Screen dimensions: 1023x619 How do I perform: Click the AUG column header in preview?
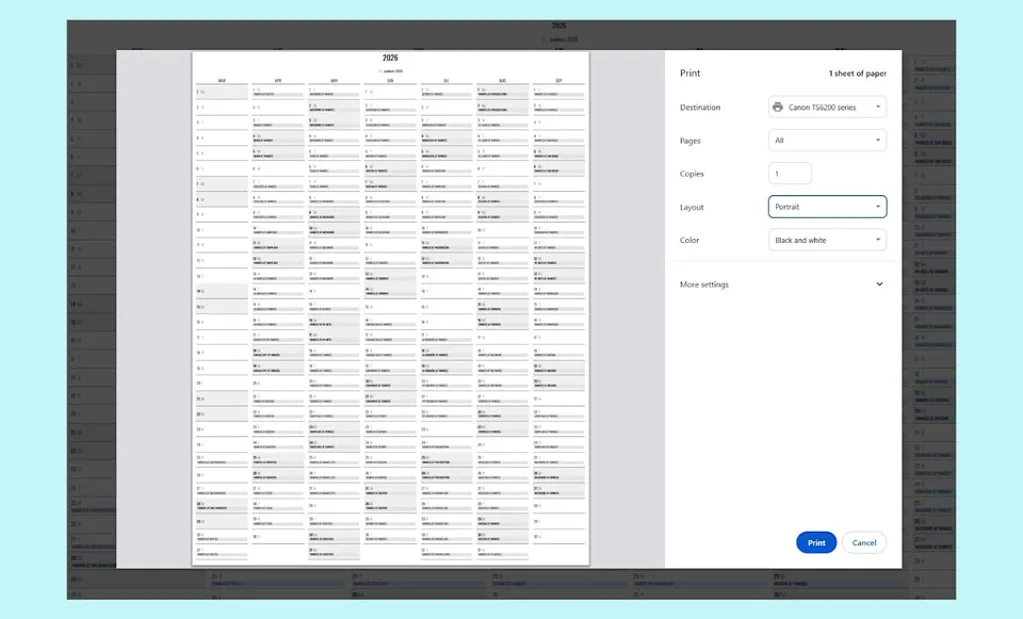pos(503,80)
